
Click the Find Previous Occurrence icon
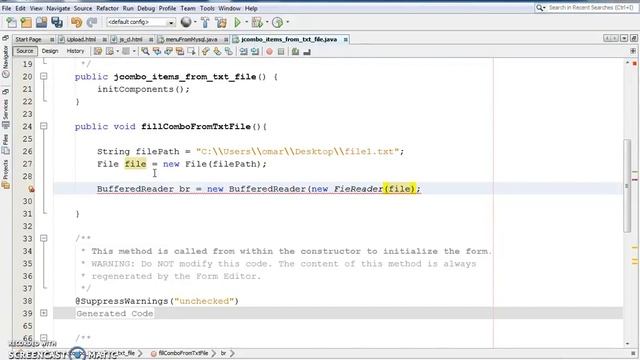tap(157, 51)
